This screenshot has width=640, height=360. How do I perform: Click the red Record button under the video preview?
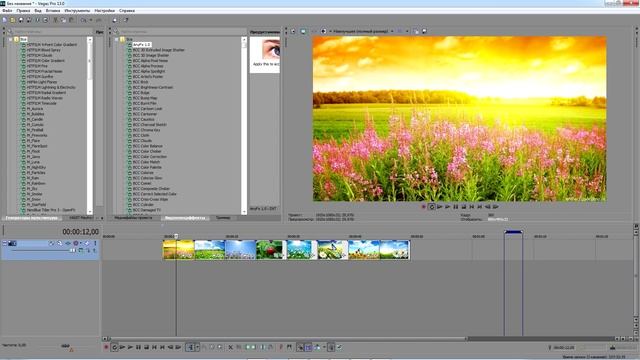pyautogui.click(x=424, y=207)
